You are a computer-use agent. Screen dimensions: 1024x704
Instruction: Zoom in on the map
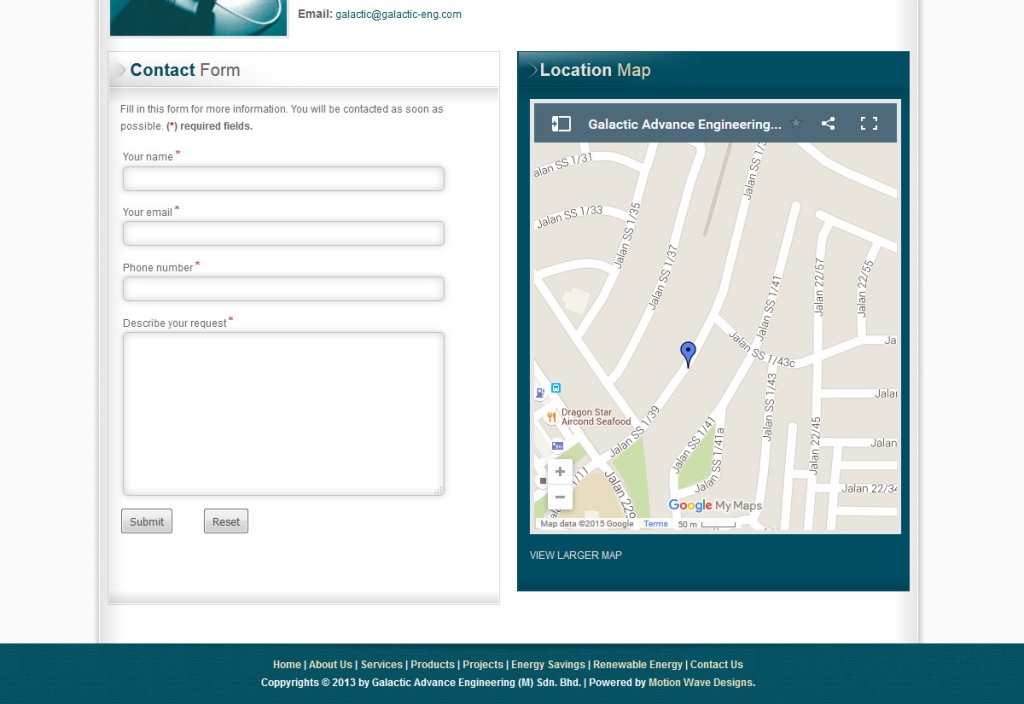coord(560,472)
